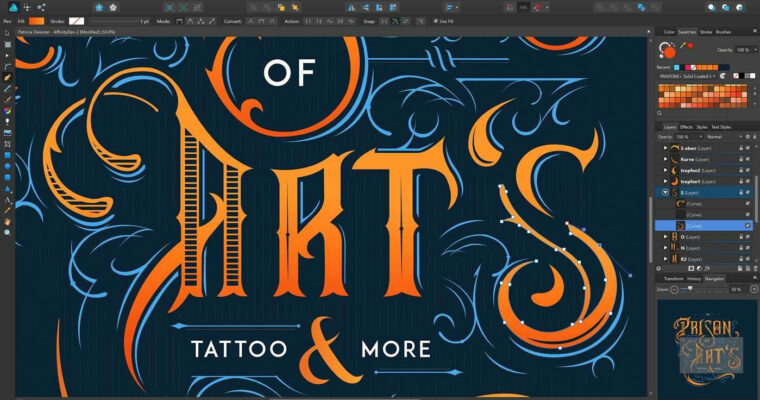The width and height of the screenshot is (760, 400).
Task: Select the Transparency tool
Action: pyautogui.click(x=7, y=121)
